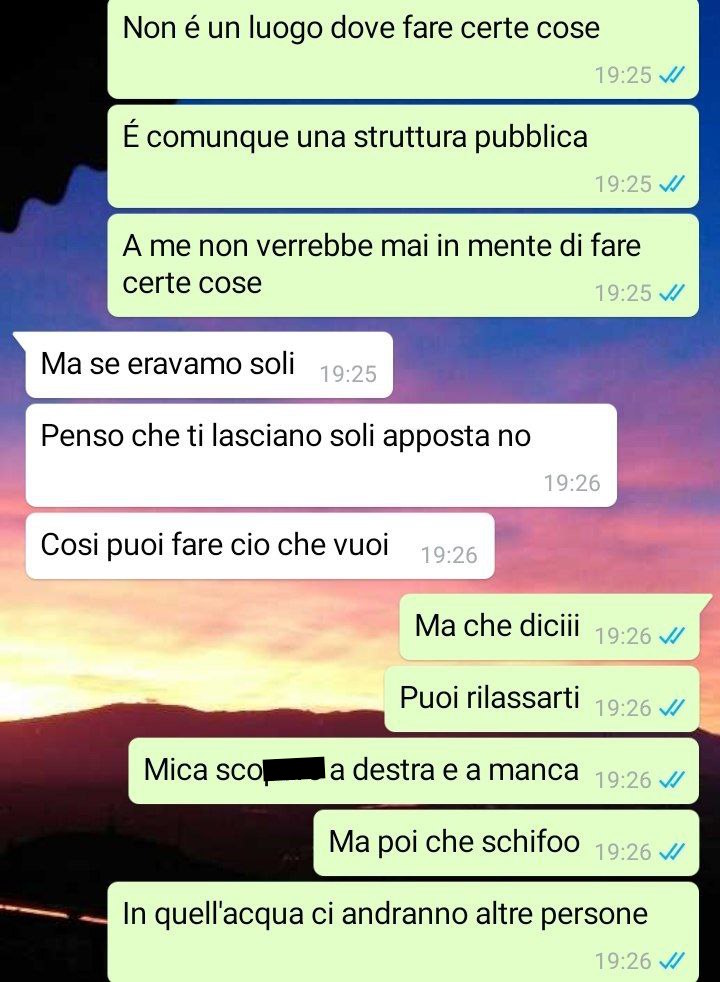This screenshot has height=982, width=720.
Task: Select the message 'Ma se eravamo soli'
Action: (209, 364)
